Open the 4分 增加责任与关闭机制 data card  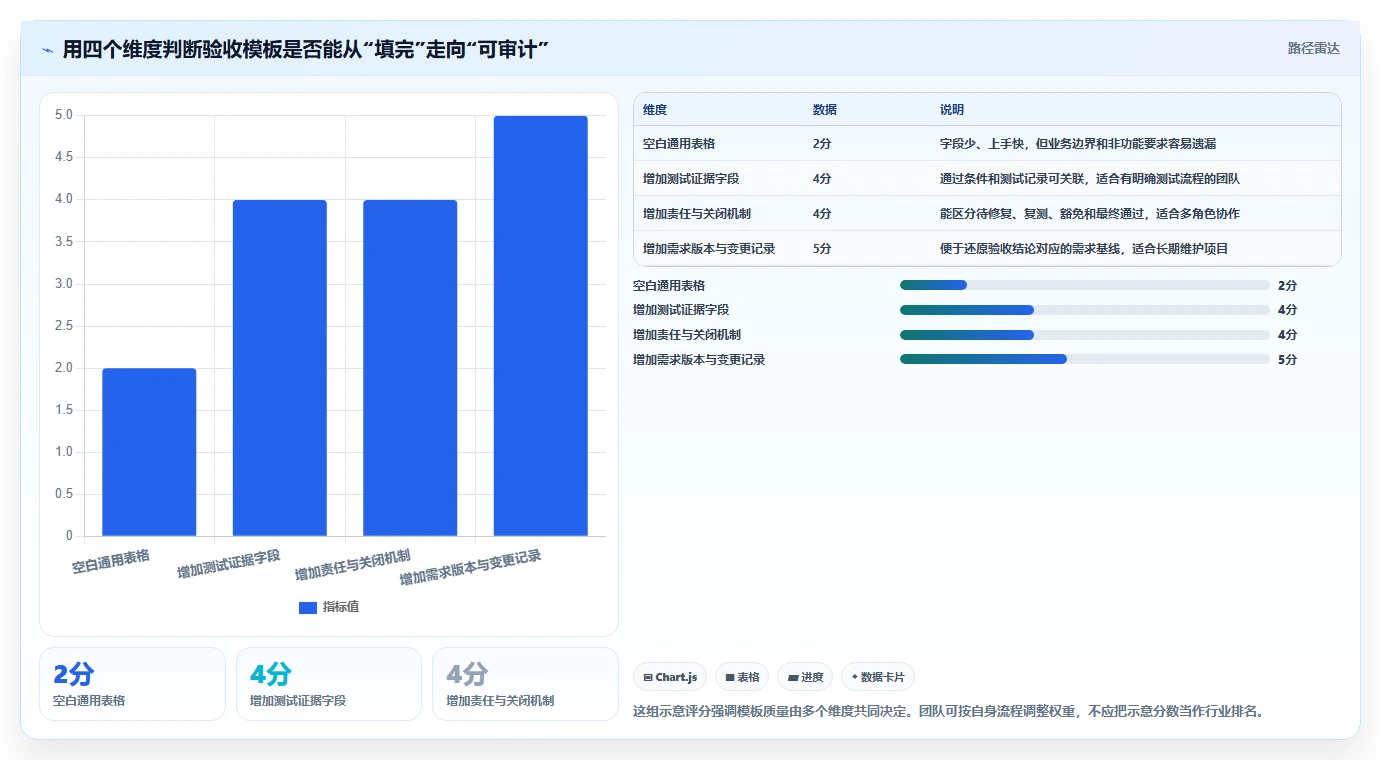click(x=525, y=684)
